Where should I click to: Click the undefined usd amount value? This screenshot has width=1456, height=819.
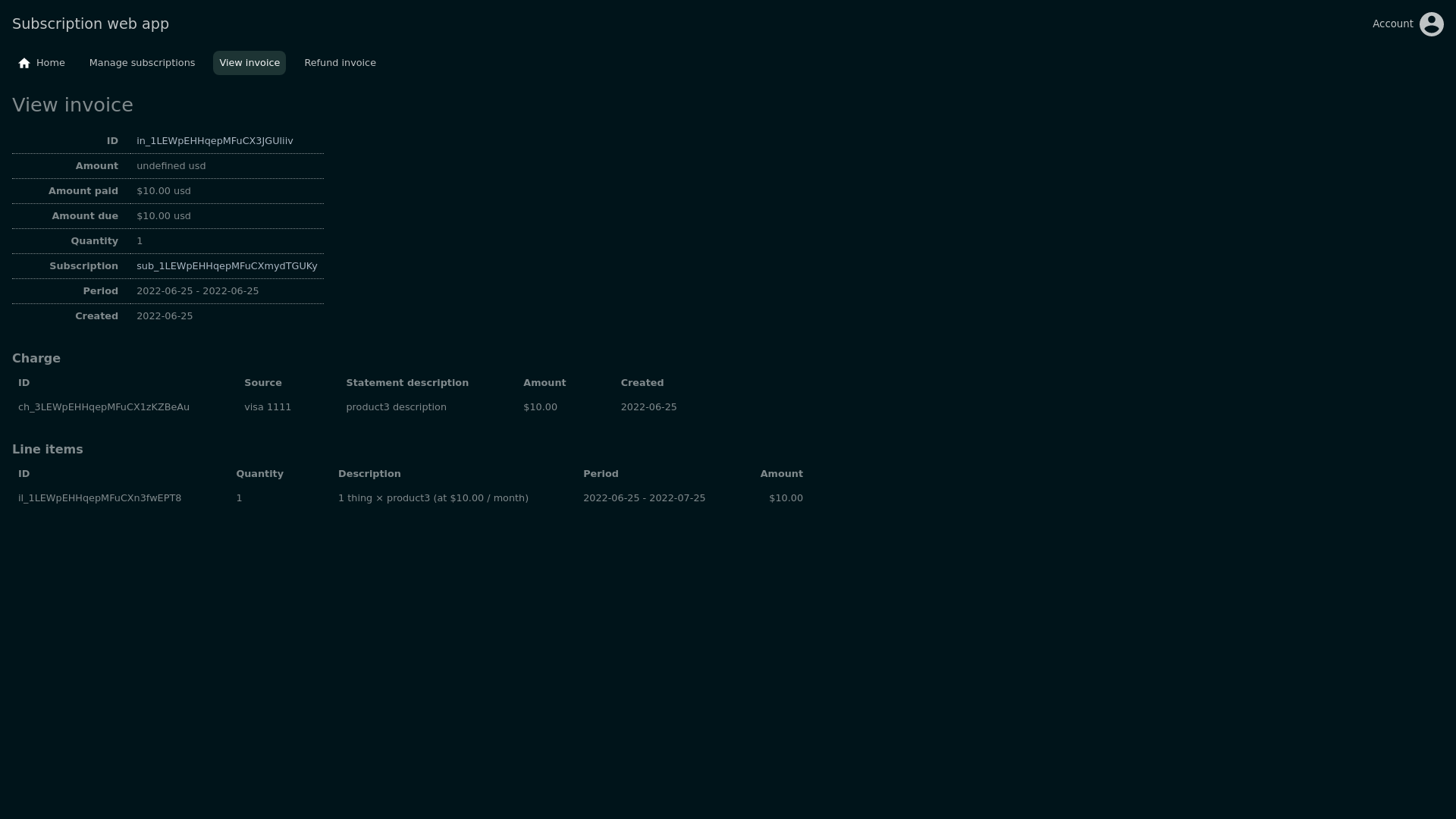click(x=171, y=166)
